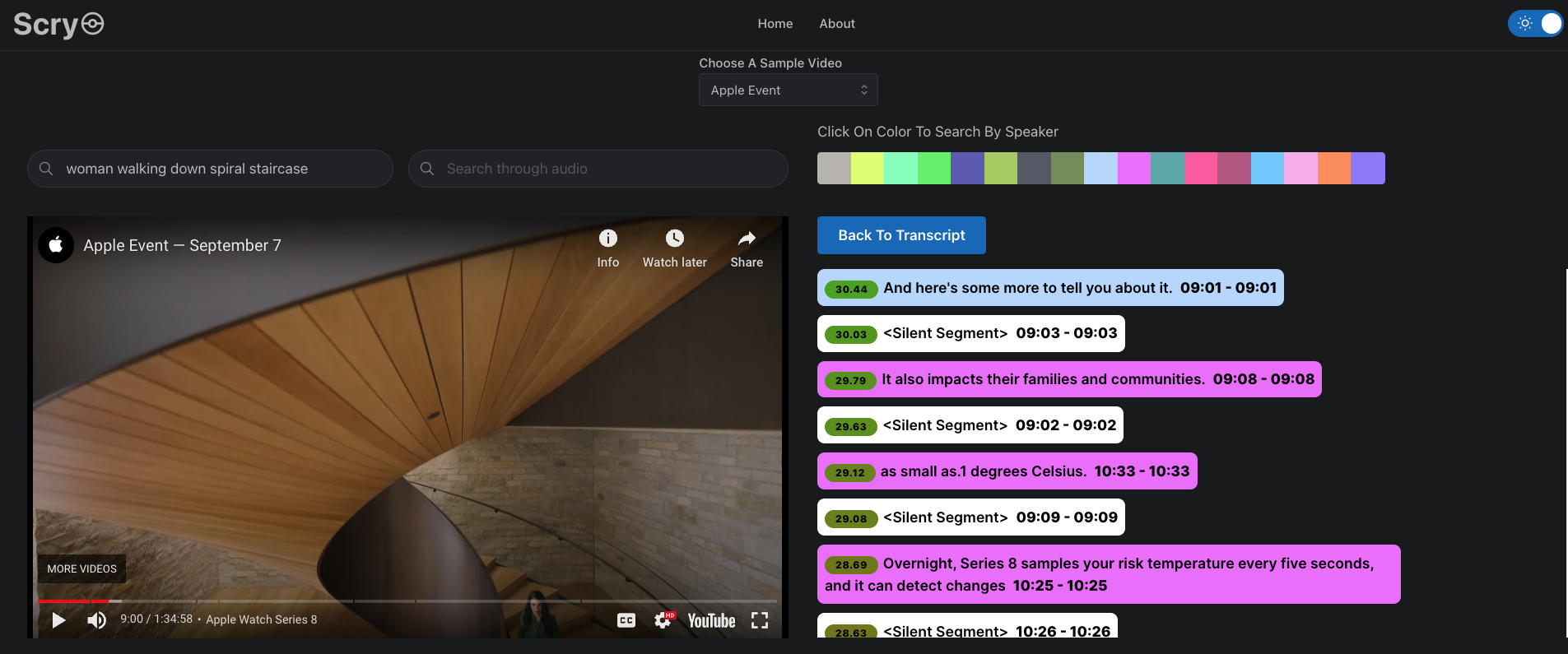
Task: Select 'Overnight, Series 8 samples' segment
Action: pos(1109,574)
